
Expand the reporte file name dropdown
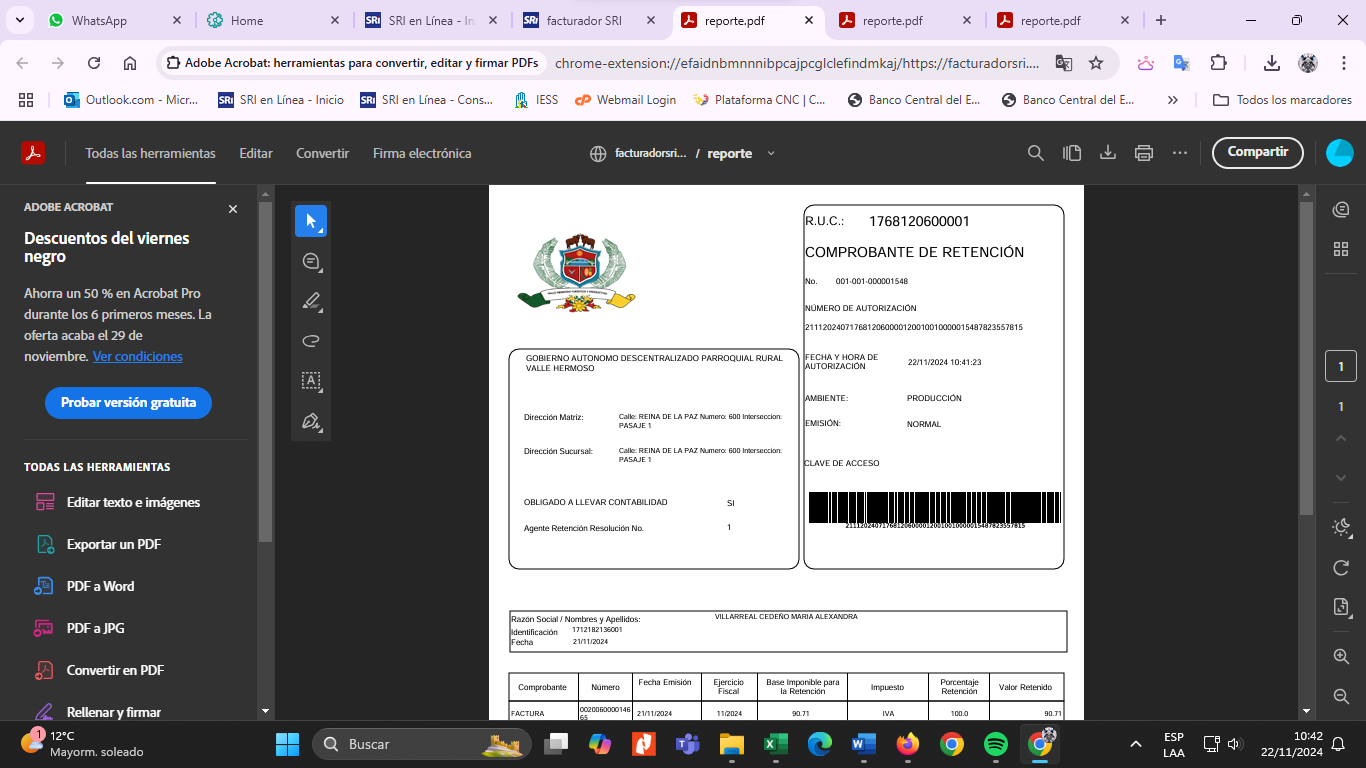click(771, 154)
